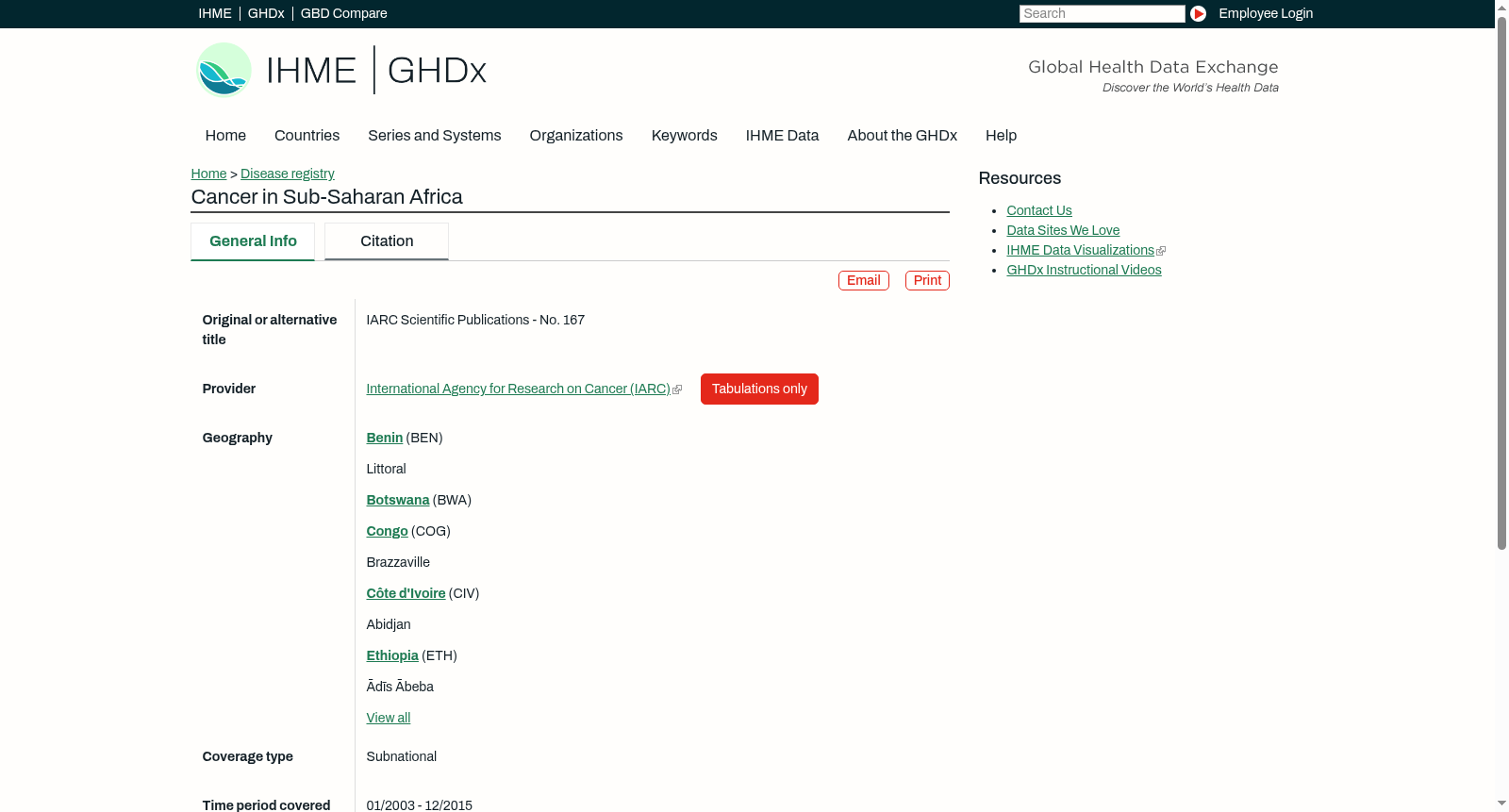1509x812 pixels.
Task: Click external link icon next to IARC provider
Action: click(x=677, y=389)
